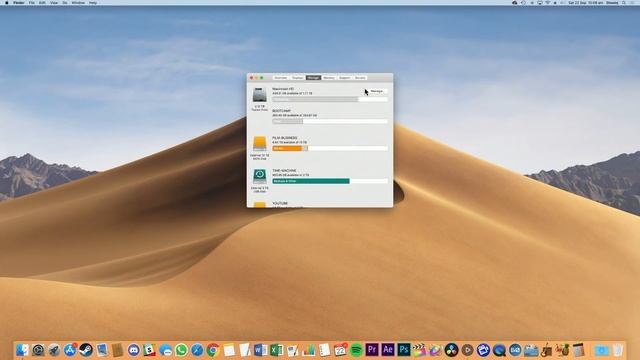640x360 pixels.
Task: Open Launchpad rocket icon in Dock
Action: [x=54, y=350]
